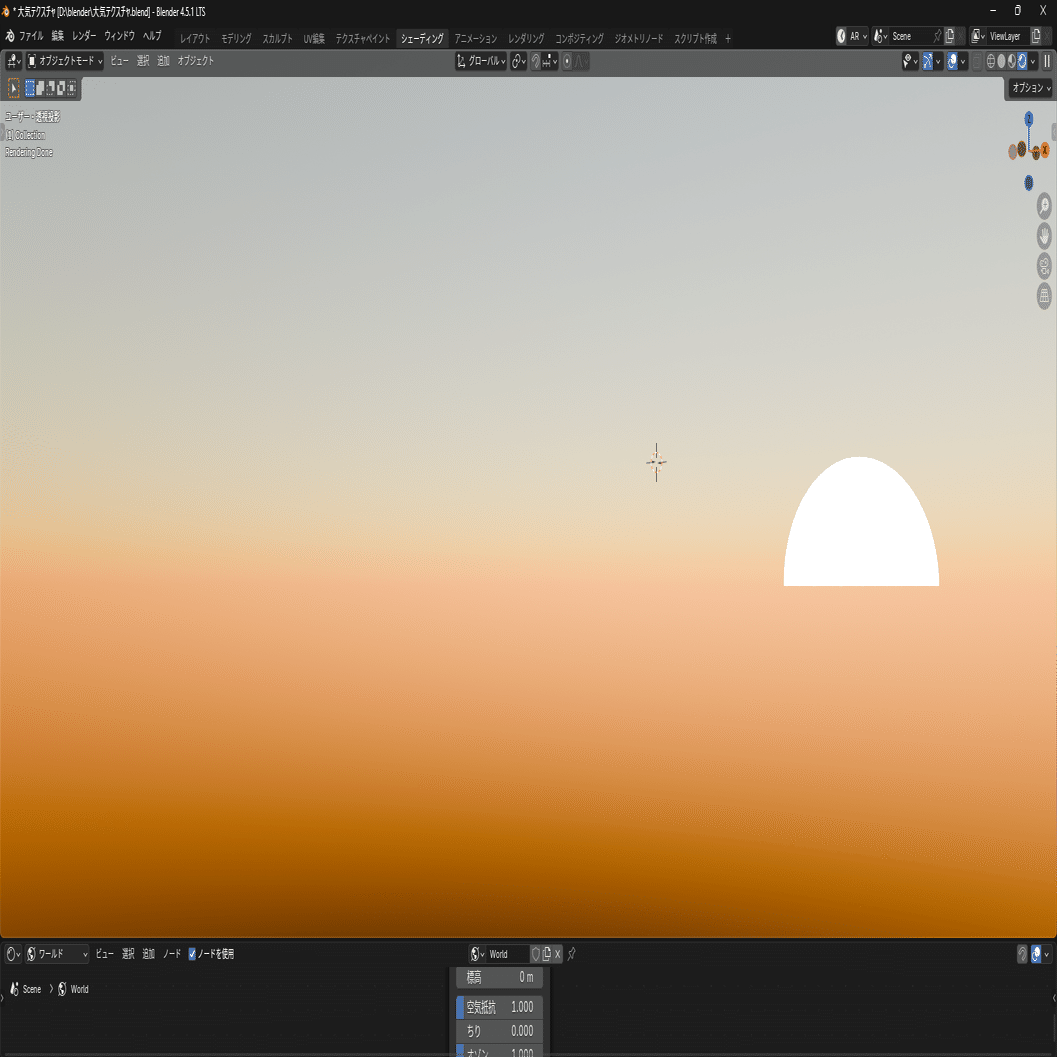Switch orthographic perspective grid icon
Screen dimensions: 1057x1057
(1044, 296)
